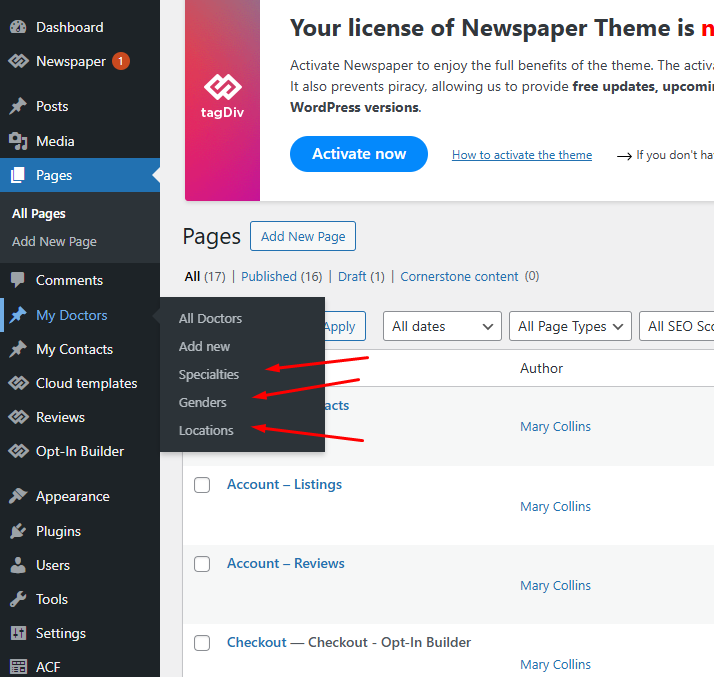The width and height of the screenshot is (714, 677).
Task: Click Mary Collins in the Checkout row
Action: pos(555,664)
